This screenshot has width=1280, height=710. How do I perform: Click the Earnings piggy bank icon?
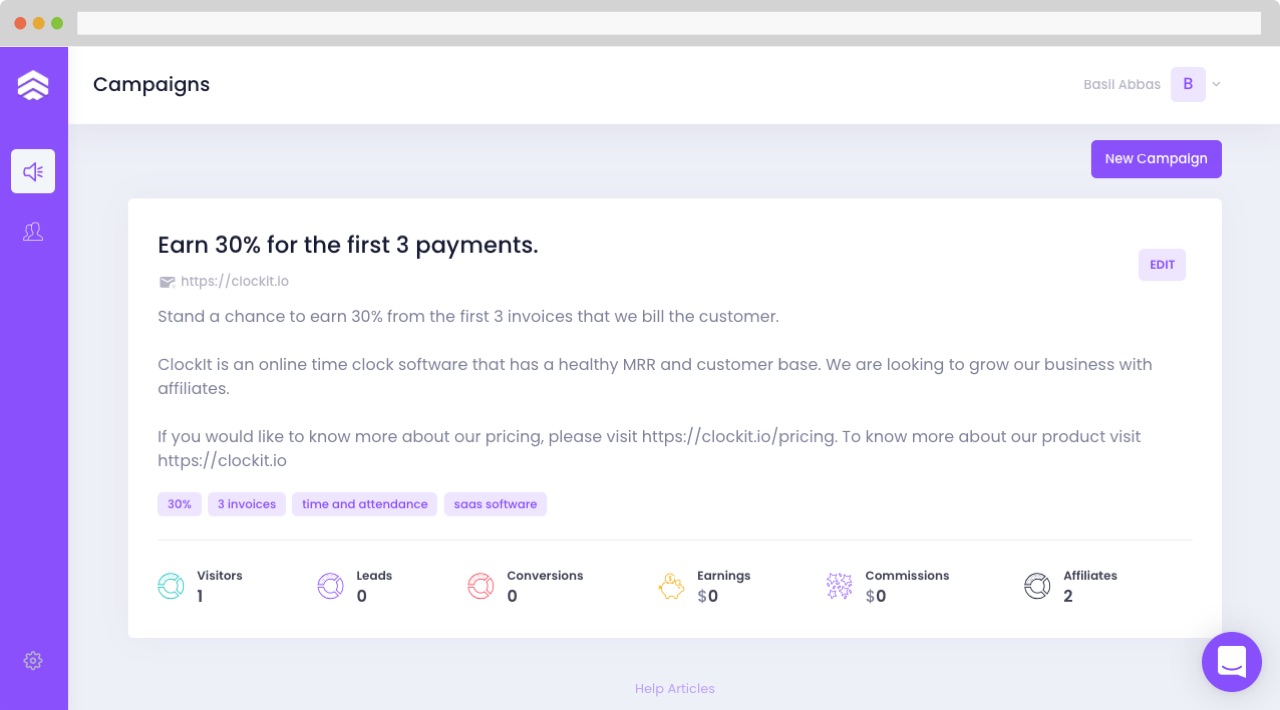tap(671, 586)
